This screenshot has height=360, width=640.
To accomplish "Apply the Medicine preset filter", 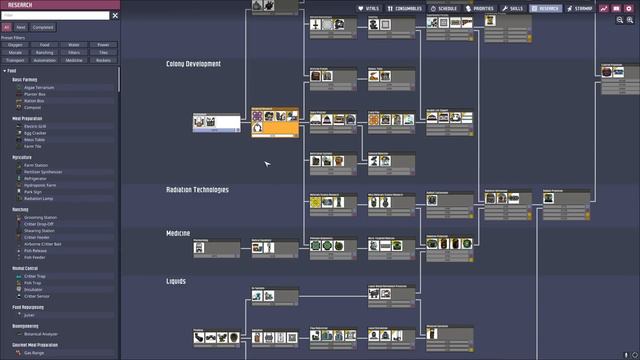I will 74,60.
